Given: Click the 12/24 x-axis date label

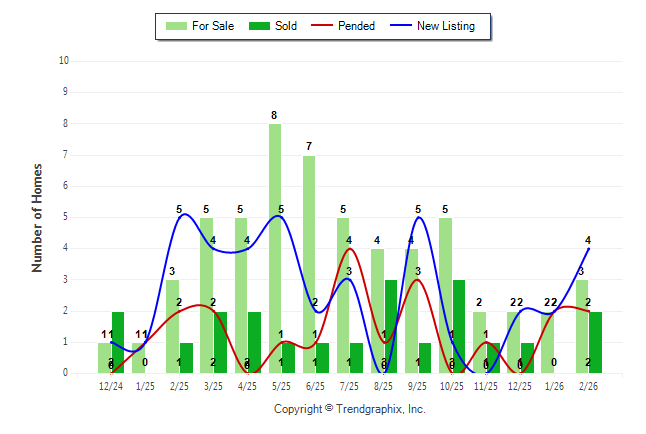Looking at the screenshot, I should 111,385.
